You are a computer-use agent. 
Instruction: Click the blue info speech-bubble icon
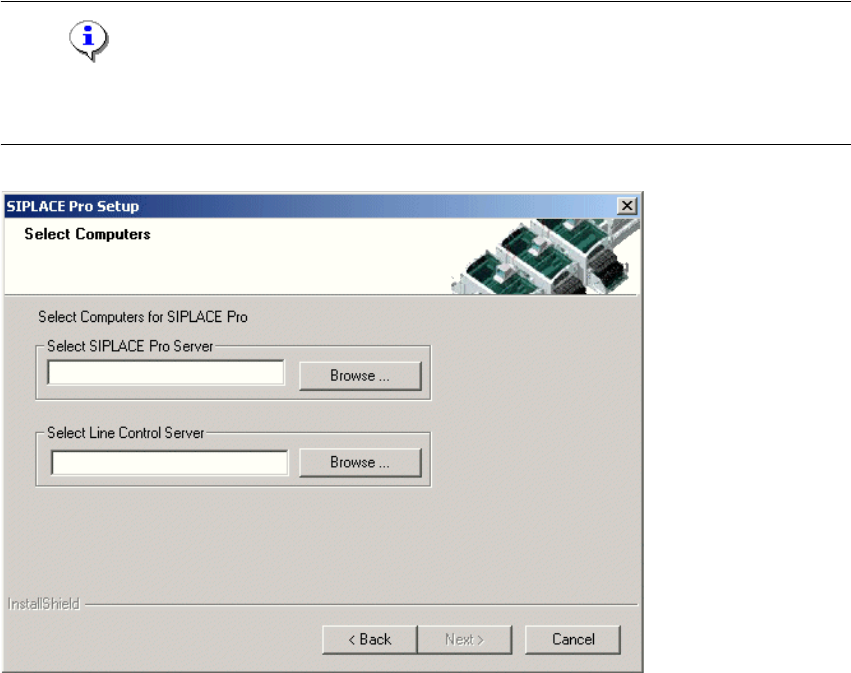point(88,41)
